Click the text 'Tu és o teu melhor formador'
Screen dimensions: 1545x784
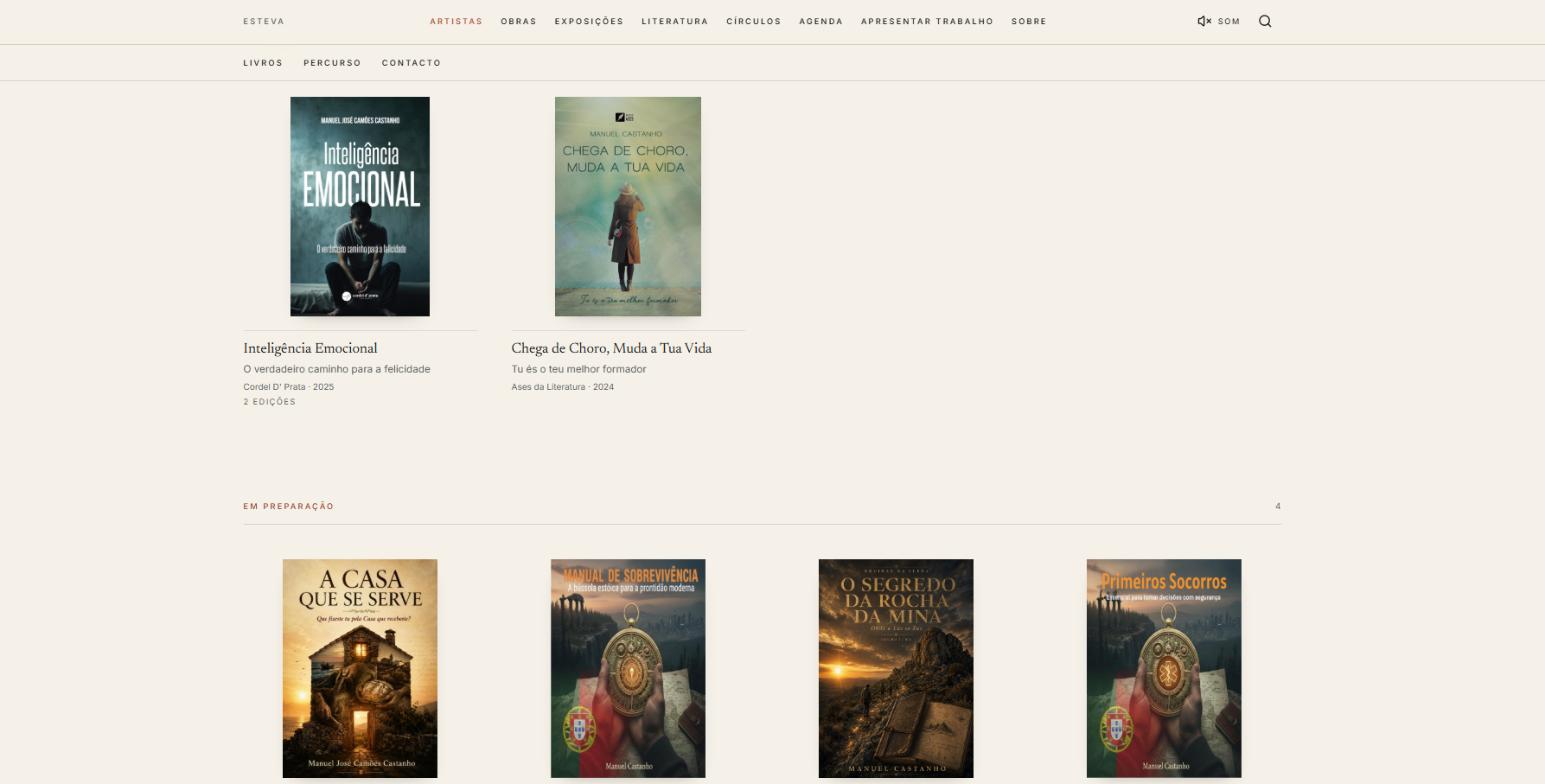point(578,369)
